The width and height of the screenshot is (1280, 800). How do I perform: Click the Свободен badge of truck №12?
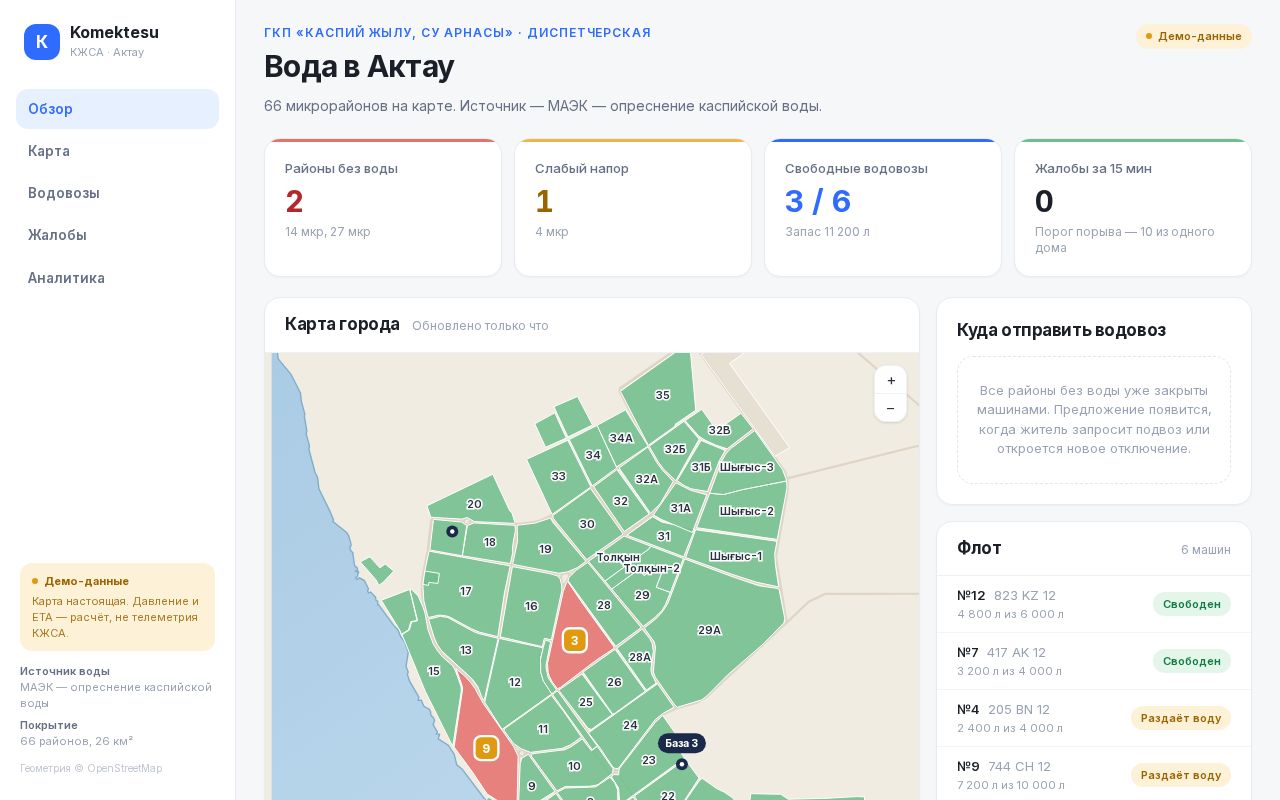coord(1192,604)
